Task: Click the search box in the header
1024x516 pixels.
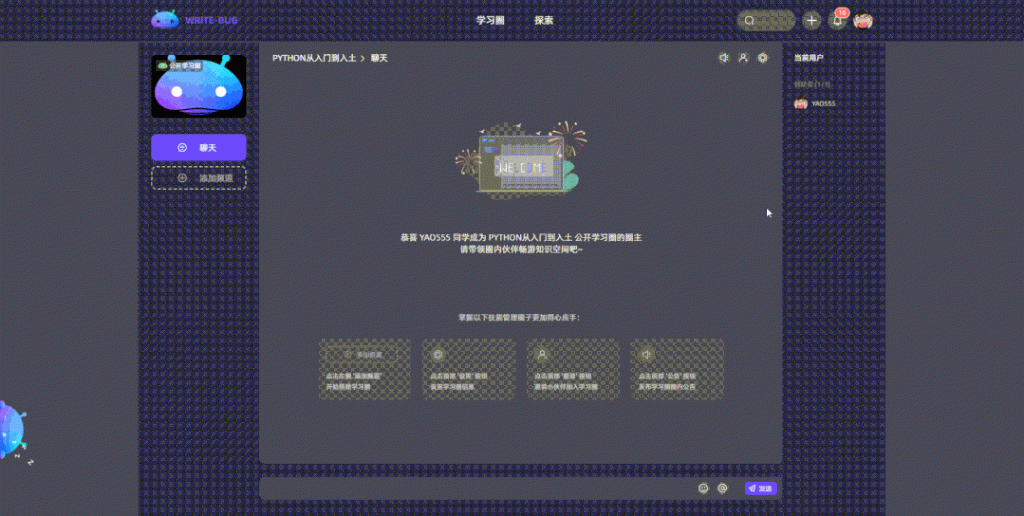Action: click(x=766, y=20)
